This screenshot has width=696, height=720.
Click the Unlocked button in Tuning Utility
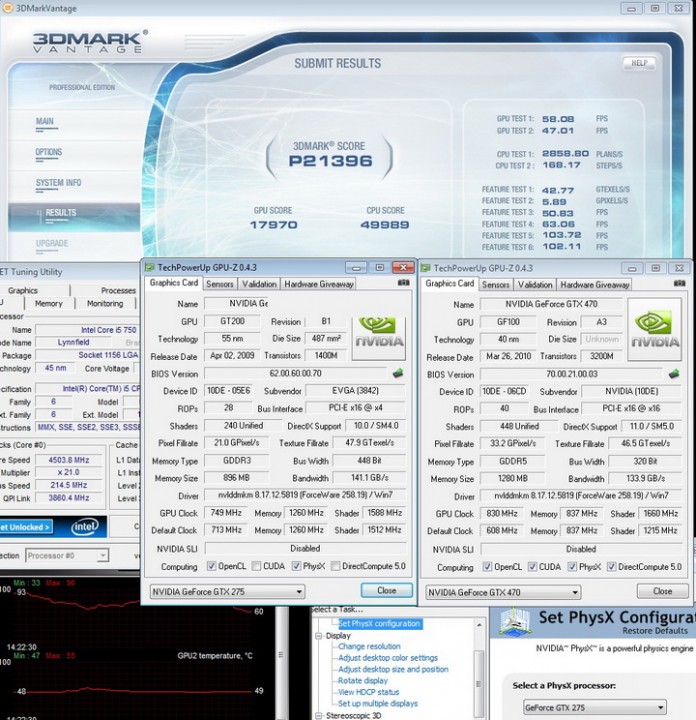26,527
